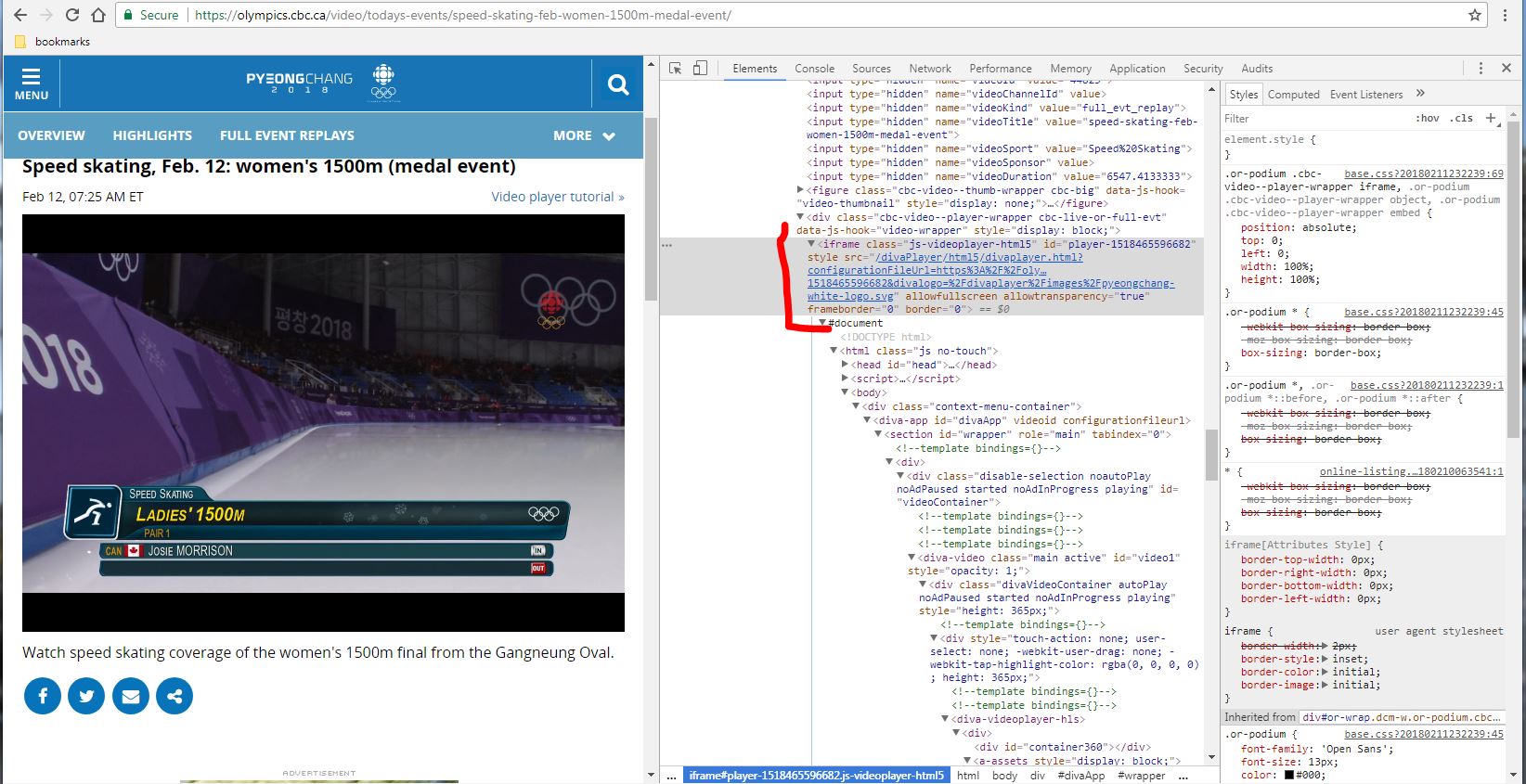Open the Application tab
1526x784 pixels.
click(1137, 69)
